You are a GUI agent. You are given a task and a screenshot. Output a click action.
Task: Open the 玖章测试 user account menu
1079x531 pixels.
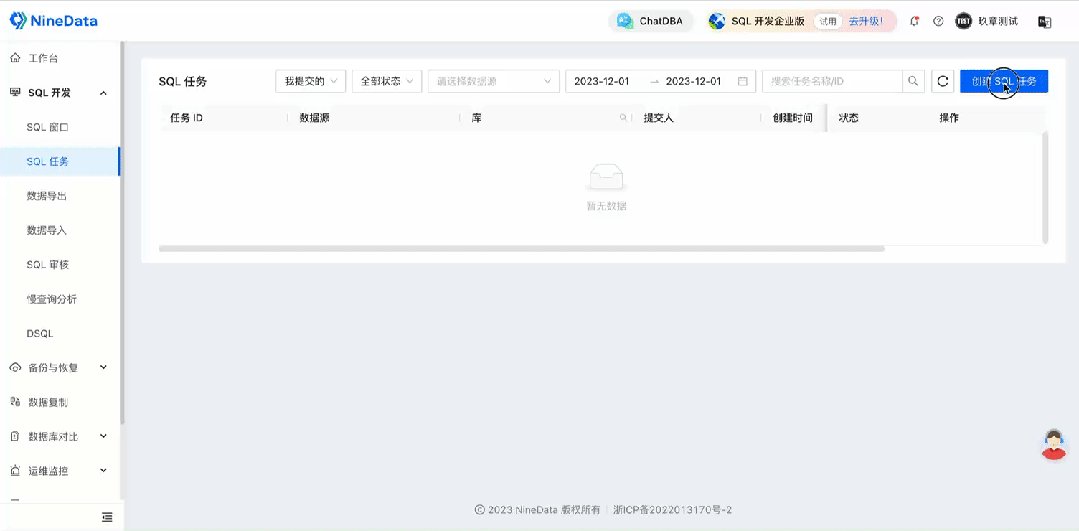986,21
